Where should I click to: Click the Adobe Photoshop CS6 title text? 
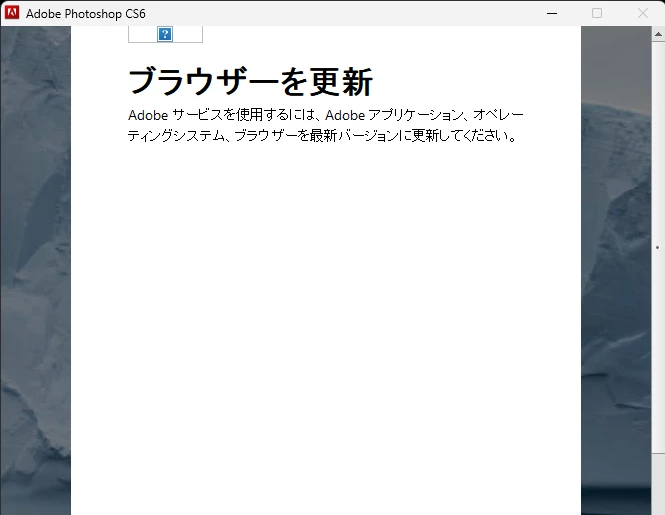point(86,14)
